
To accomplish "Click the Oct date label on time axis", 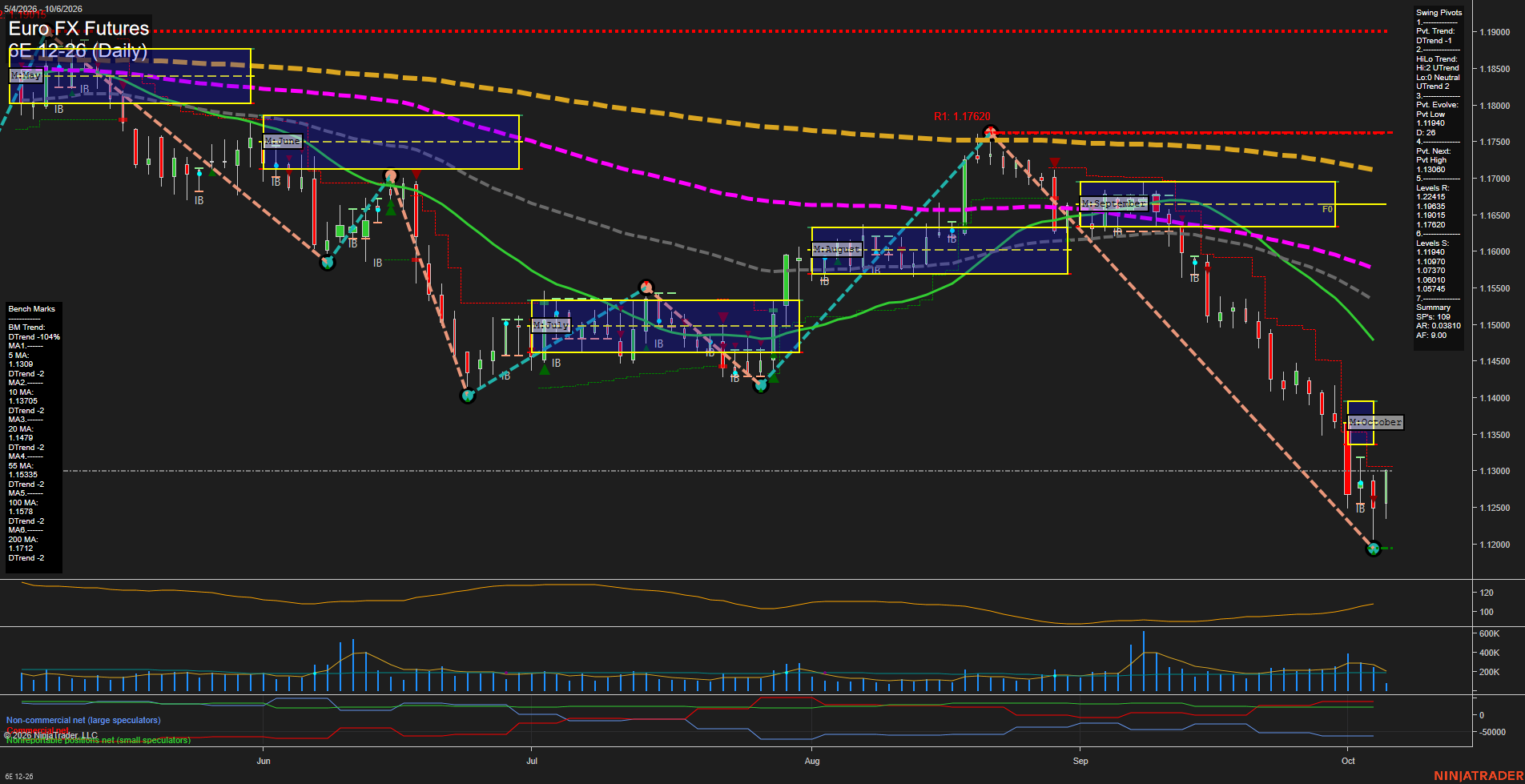I will coord(1348,761).
